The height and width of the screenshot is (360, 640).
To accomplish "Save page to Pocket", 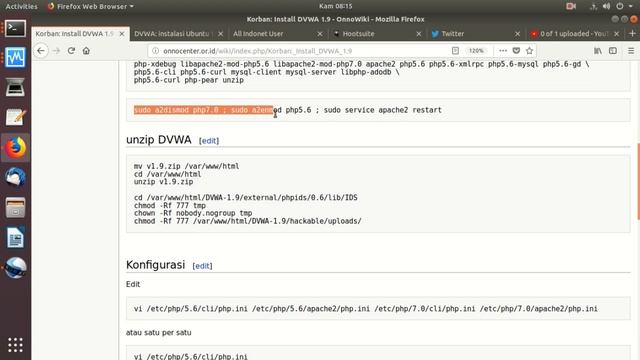I will (516, 51).
